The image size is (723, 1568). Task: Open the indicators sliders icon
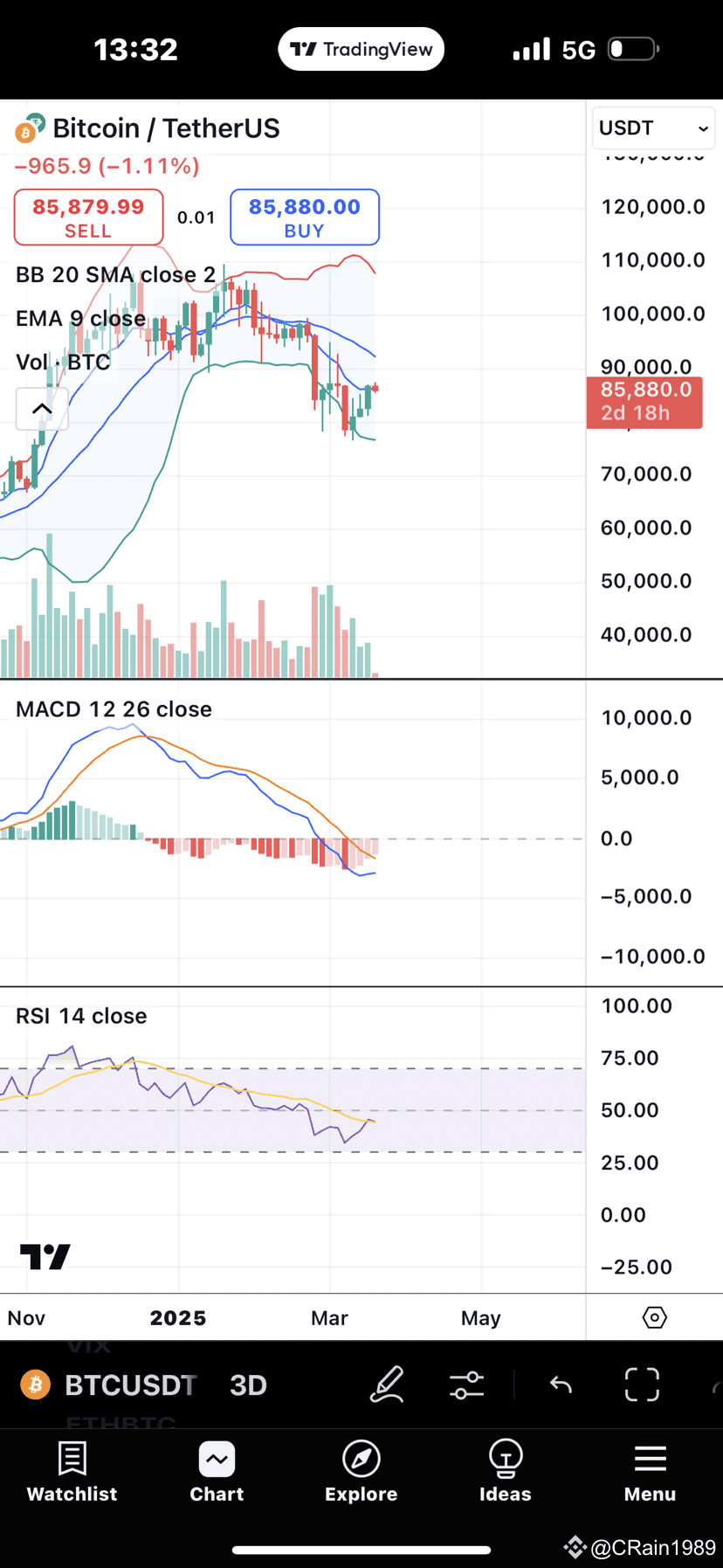click(466, 1385)
